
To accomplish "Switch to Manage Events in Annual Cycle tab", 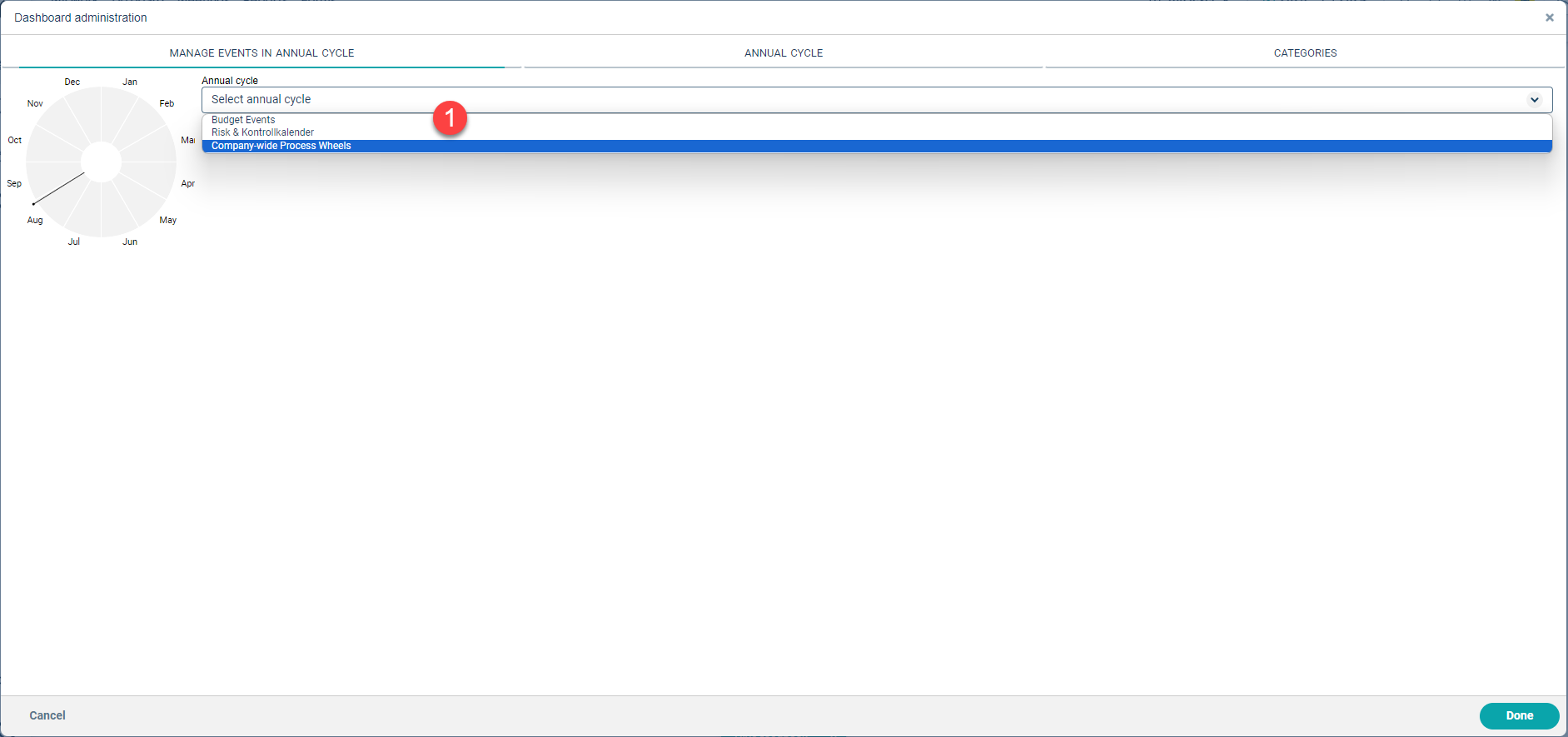I will point(261,52).
